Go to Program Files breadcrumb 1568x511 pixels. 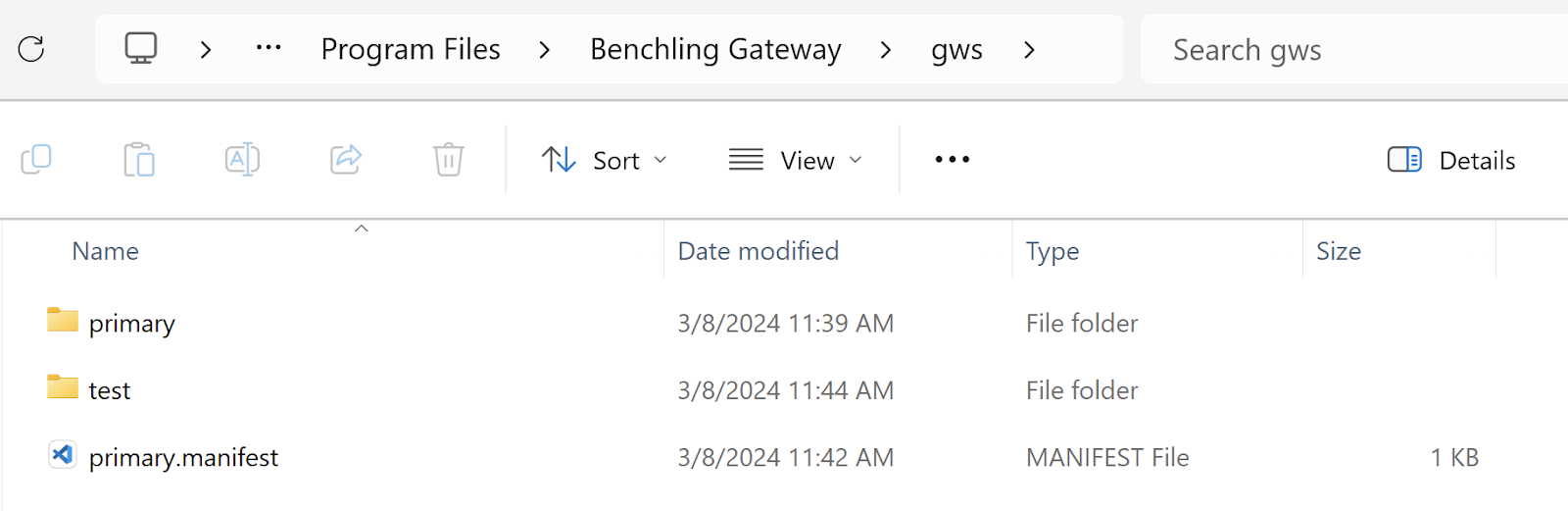click(x=411, y=49)
